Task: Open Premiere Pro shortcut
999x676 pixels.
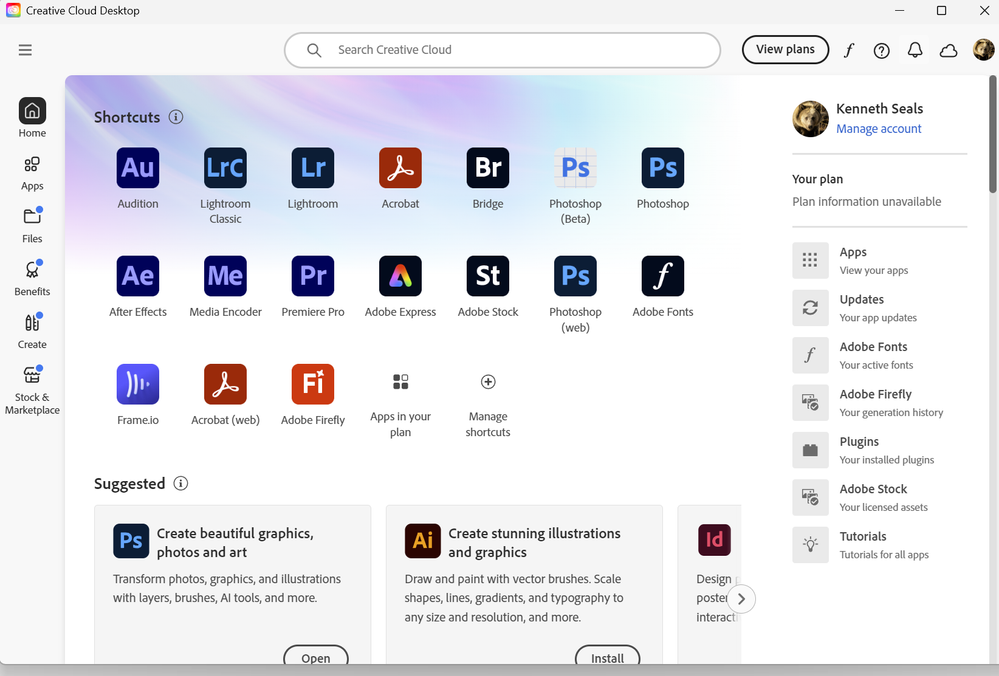Action: point(313,276)
